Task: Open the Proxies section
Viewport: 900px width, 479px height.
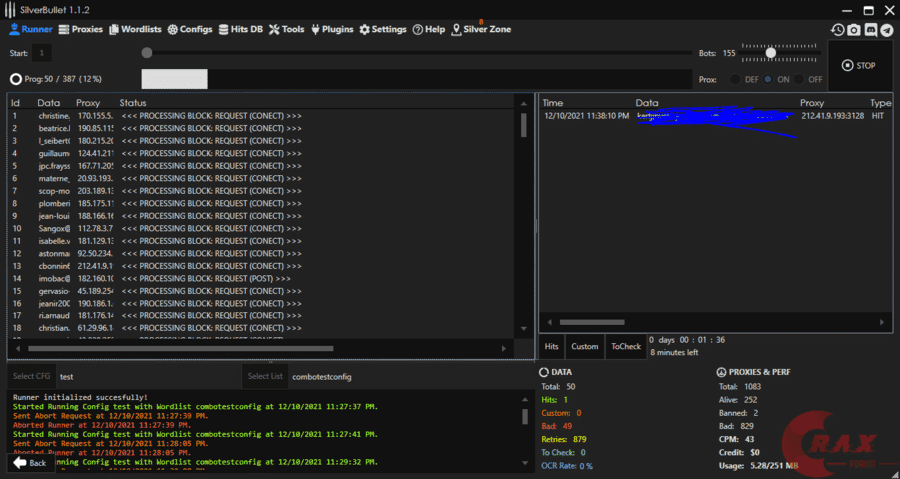Action: 80,30
